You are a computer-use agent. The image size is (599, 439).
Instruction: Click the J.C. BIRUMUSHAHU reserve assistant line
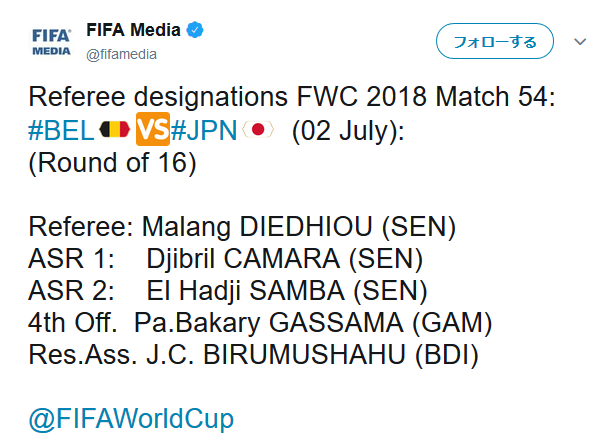[254, 355]
